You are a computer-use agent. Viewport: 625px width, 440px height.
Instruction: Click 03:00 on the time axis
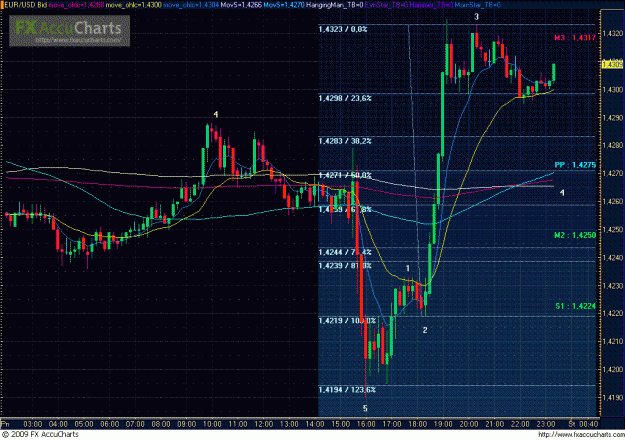coord(33,424)
